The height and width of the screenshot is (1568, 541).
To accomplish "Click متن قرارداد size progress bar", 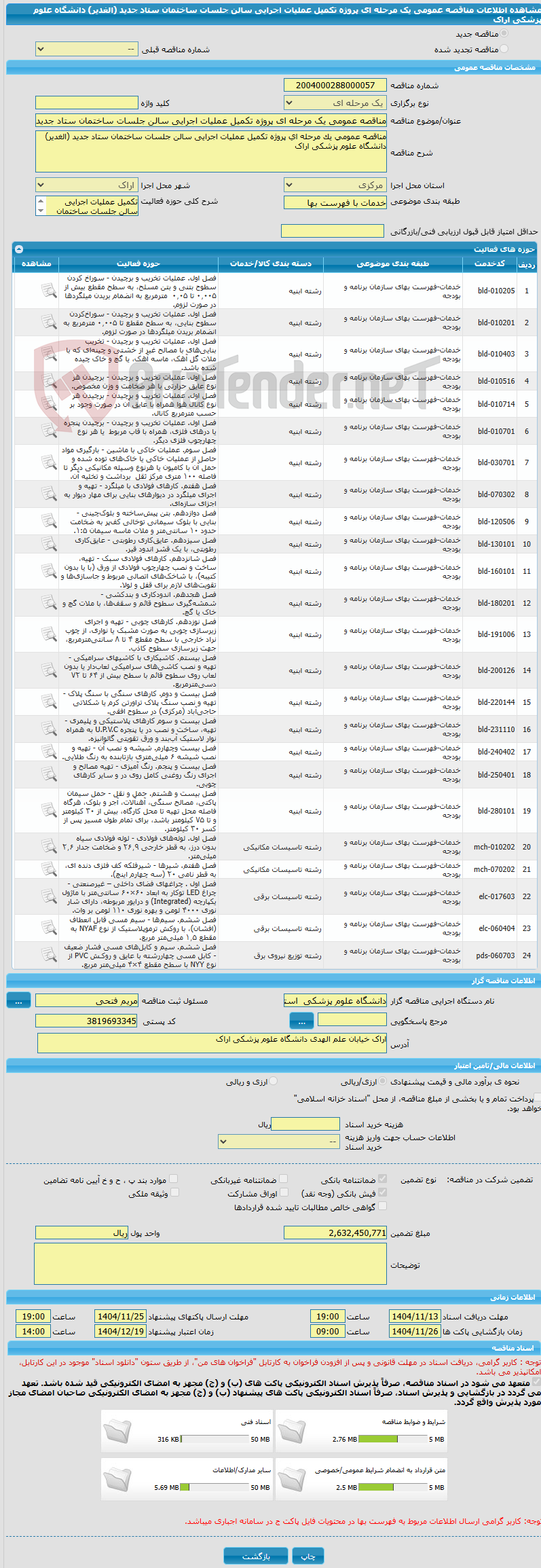I will coord(392,1487).
